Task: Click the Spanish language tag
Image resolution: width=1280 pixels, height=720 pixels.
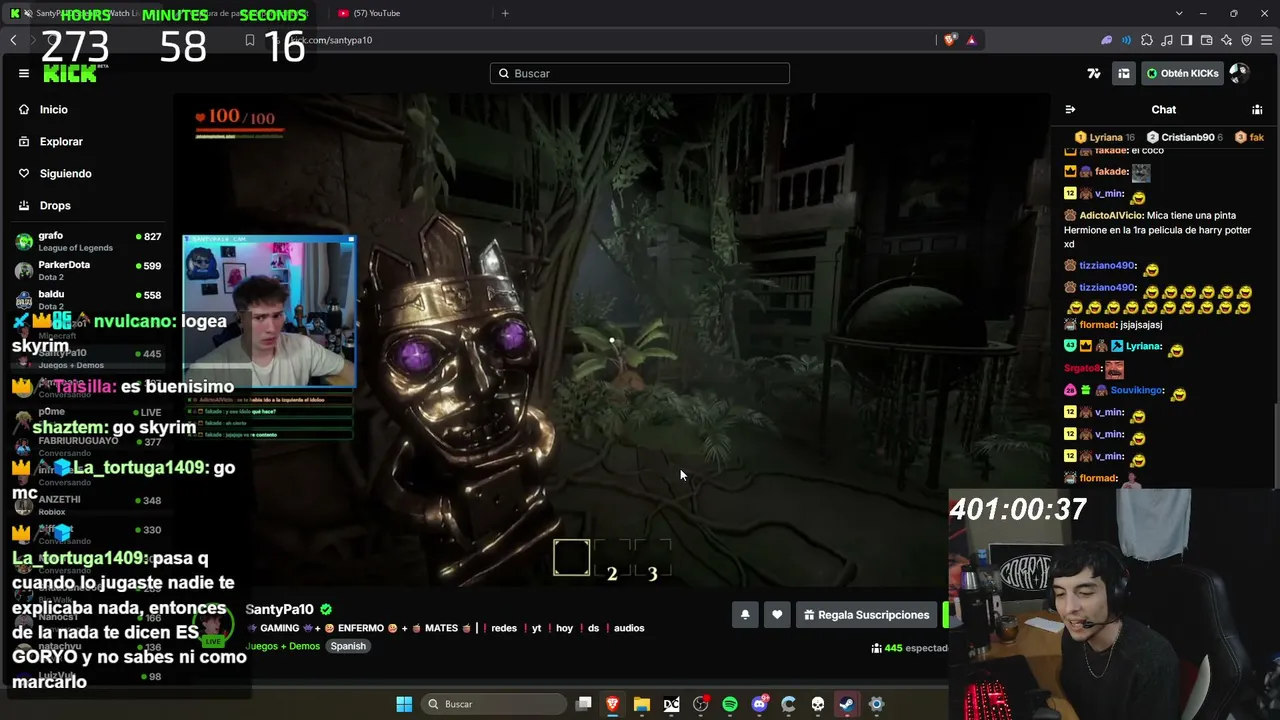Action: tap(348, 646)
